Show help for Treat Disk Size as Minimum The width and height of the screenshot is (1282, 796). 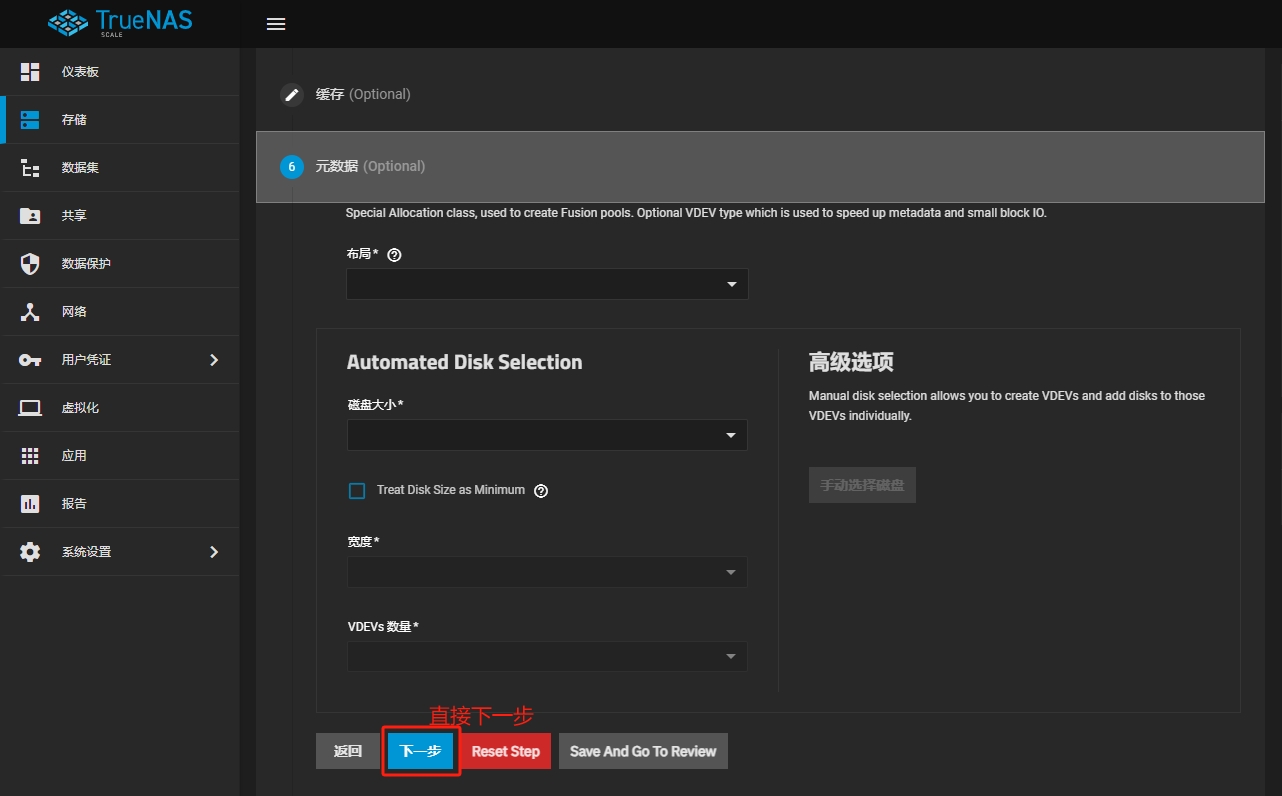click(x=541, y=491)
